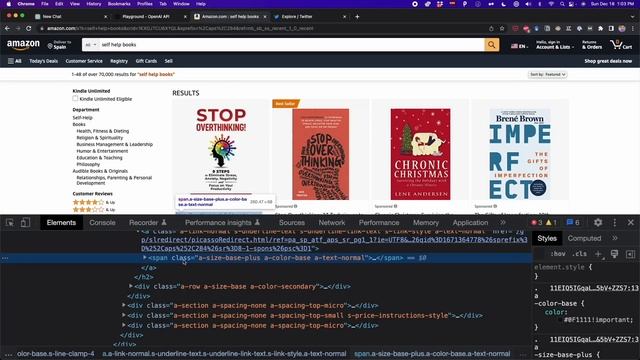This screenshot has width=640, height=360.
Task: Check Kindle Unlimited Eligible
Action: click(75, 98)
